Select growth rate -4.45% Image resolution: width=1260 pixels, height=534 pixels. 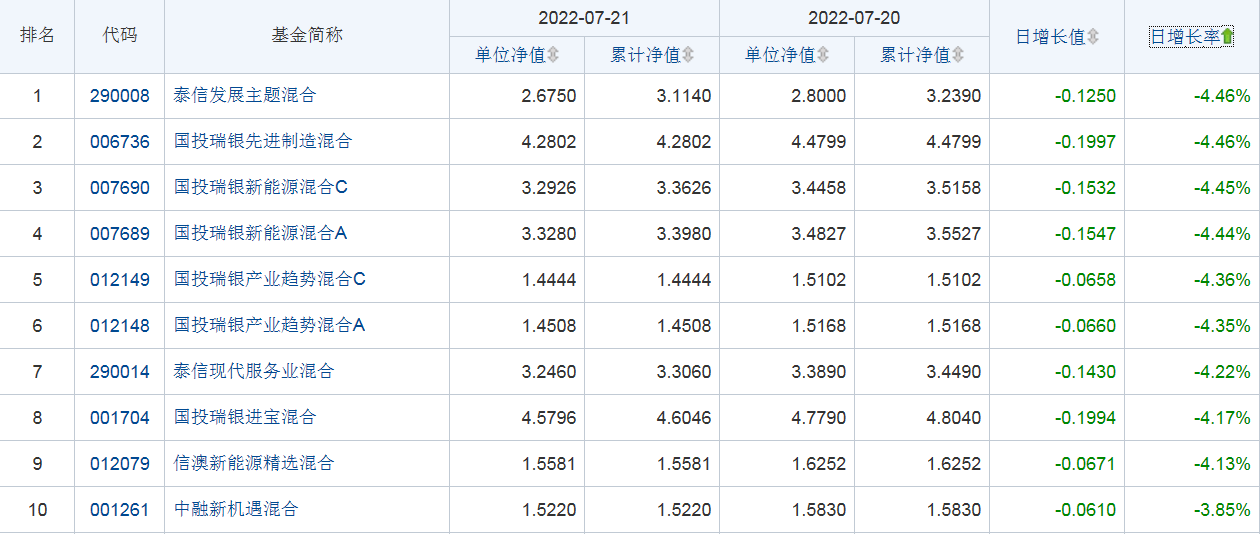[1222, 188]
